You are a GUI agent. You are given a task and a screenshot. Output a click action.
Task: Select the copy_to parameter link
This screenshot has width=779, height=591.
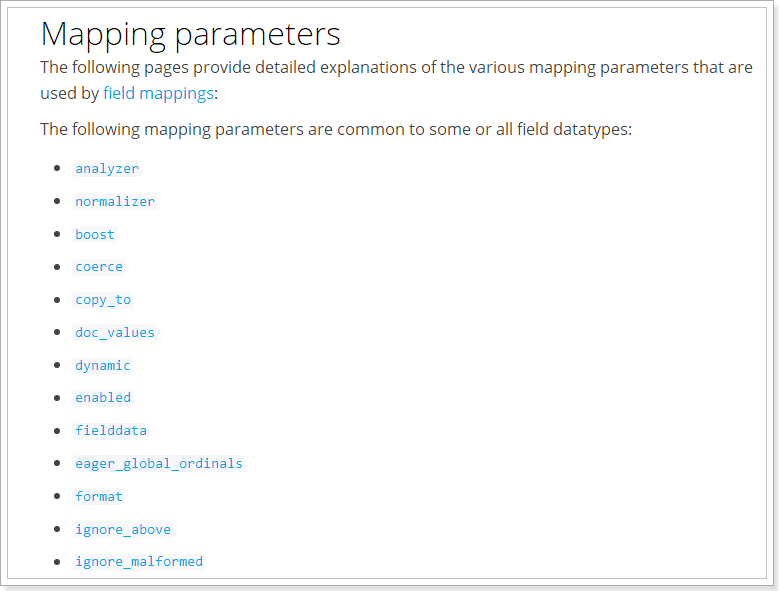click(103, 300)
